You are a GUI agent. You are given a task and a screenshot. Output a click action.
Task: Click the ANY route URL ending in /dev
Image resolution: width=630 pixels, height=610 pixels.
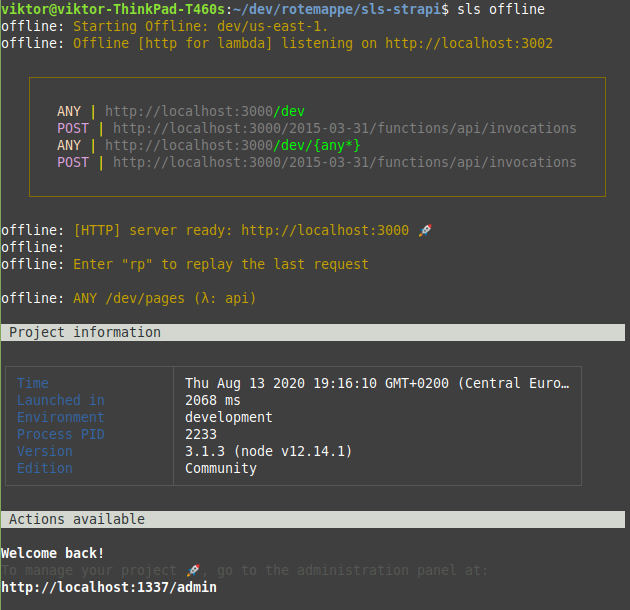pyautogui.click(x=204, y=111)
